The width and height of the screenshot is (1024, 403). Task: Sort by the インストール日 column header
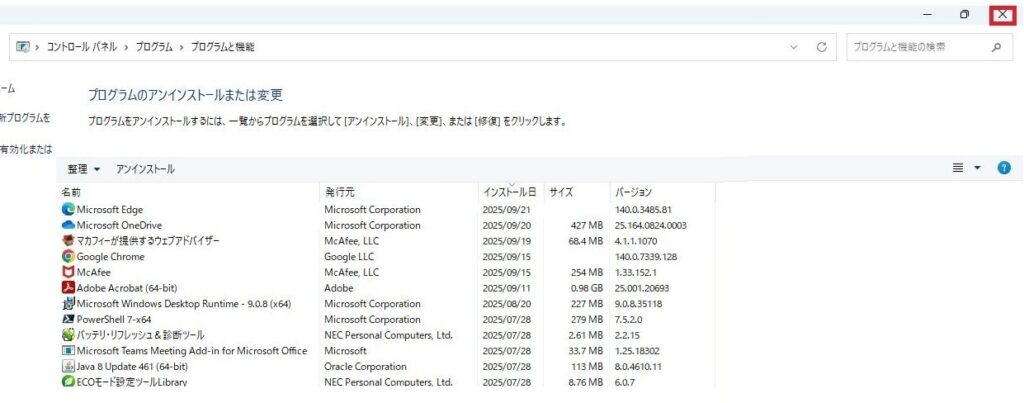click(509, 191)
